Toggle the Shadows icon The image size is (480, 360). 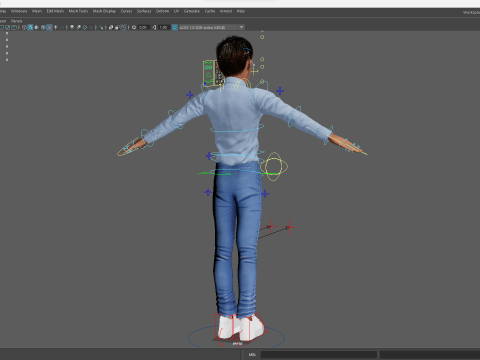coord(62,27)
